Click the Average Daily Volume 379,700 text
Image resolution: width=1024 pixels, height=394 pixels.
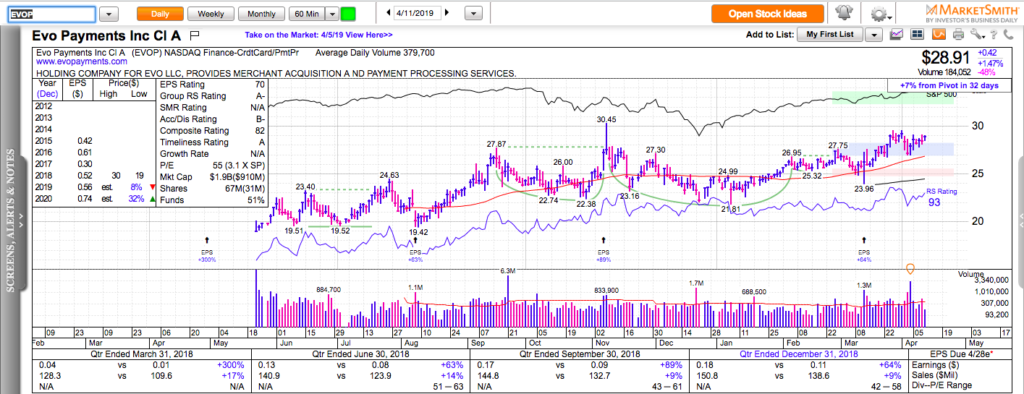coord(375,52)
